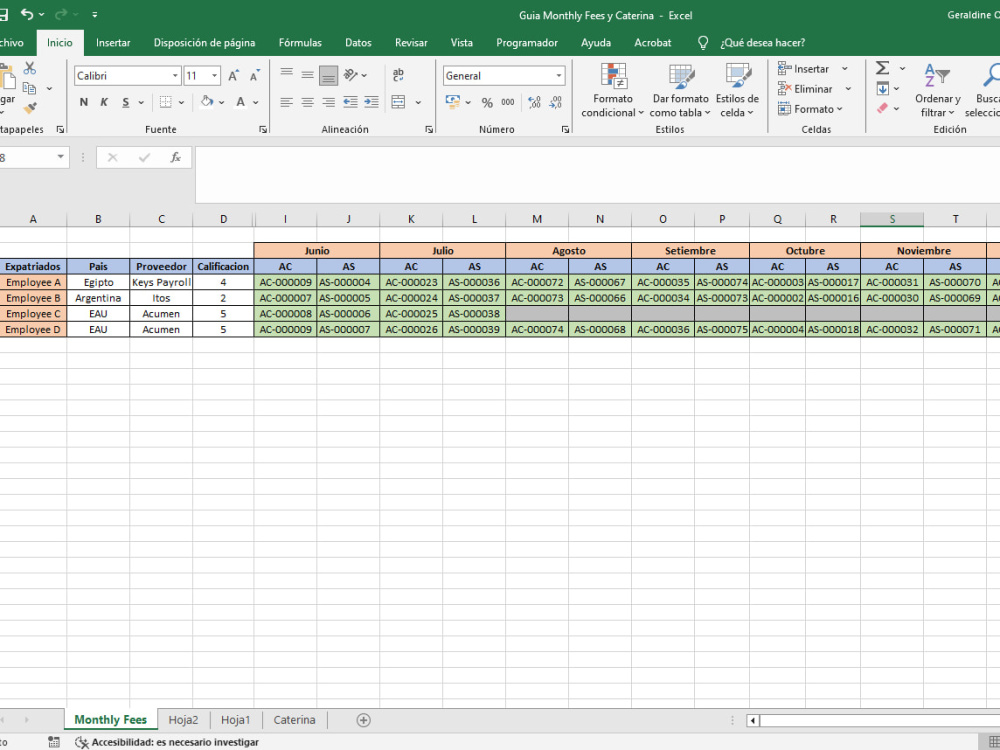This screenshot has width=1000, height=750.
Task: Open Ordenar y filtrar menu
Action: (x=938, y=91)
